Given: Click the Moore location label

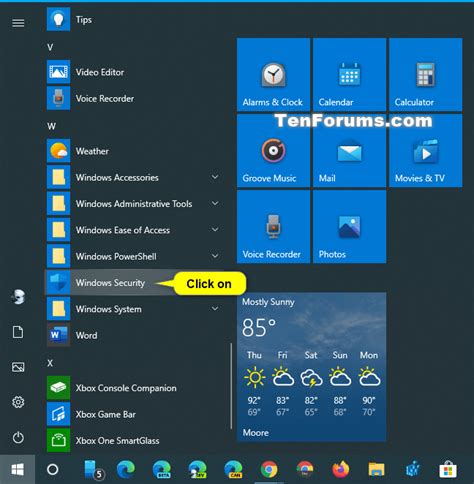Looking at the screenshot, I should pyautogui.click(x=256, y=432).
